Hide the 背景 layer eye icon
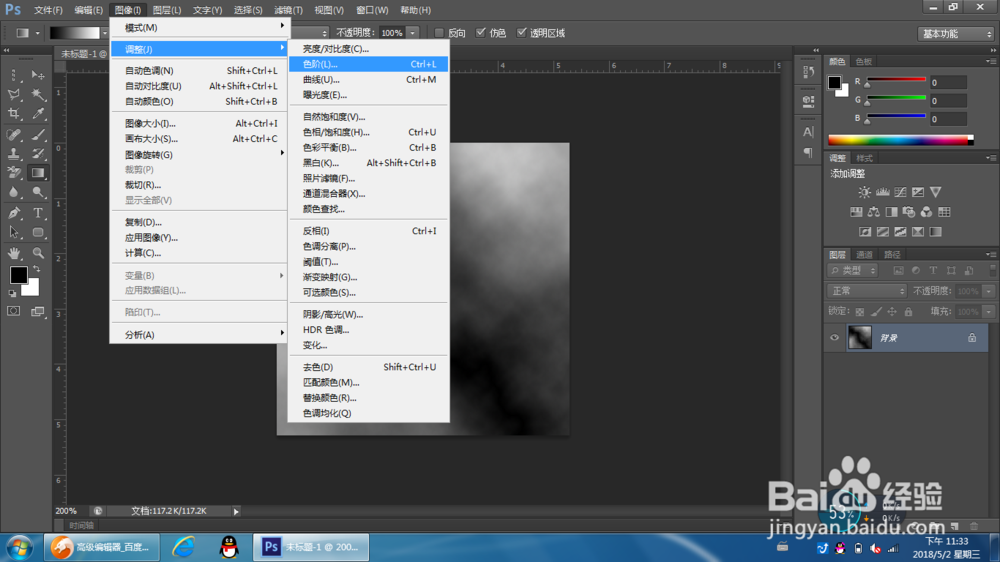 point(834,337)
